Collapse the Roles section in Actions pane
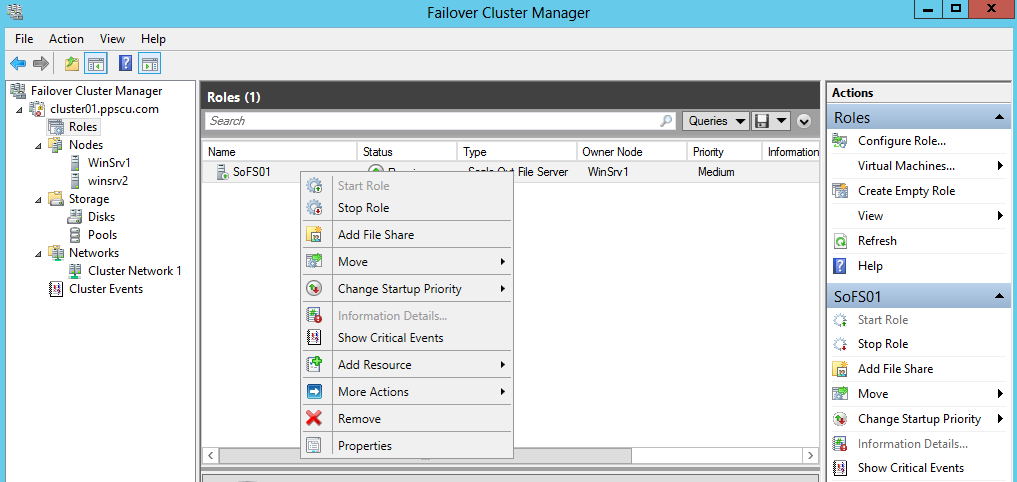This screenshot has height=482, width=1017. [998, 117]
